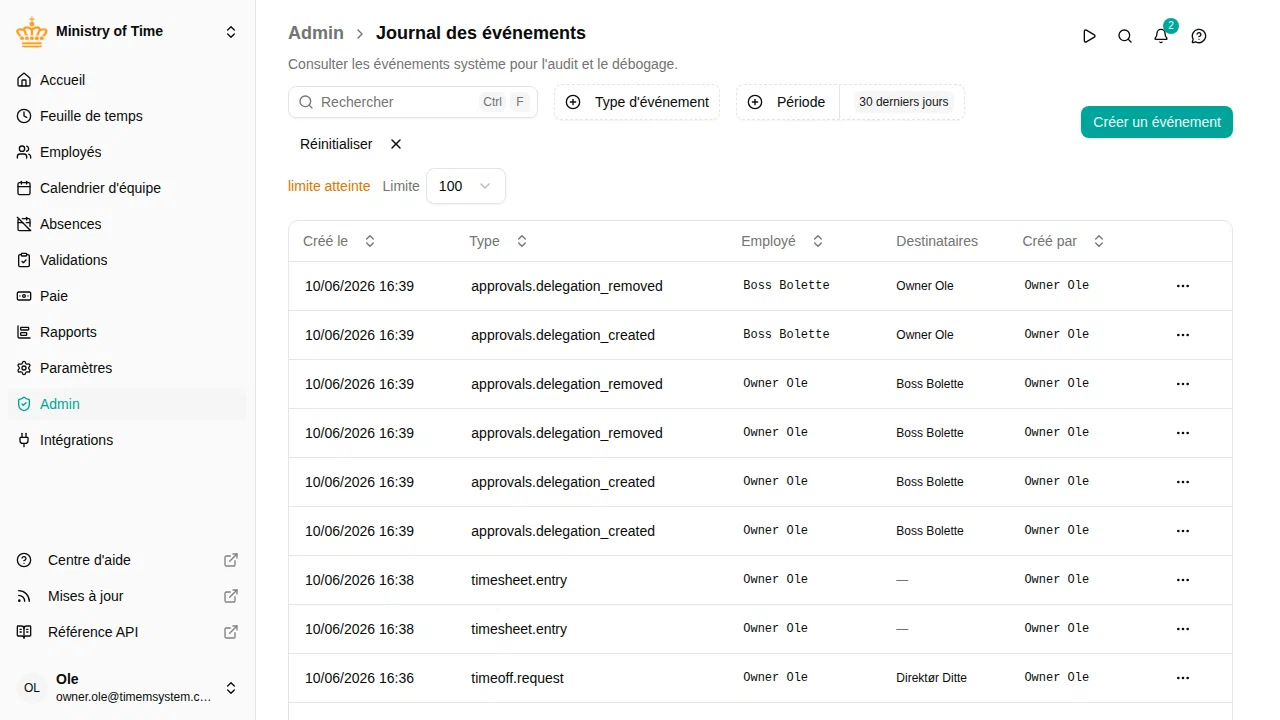Click the Ministry of Time crown logo
This screenshot has height=720, width=1280.
32,32
